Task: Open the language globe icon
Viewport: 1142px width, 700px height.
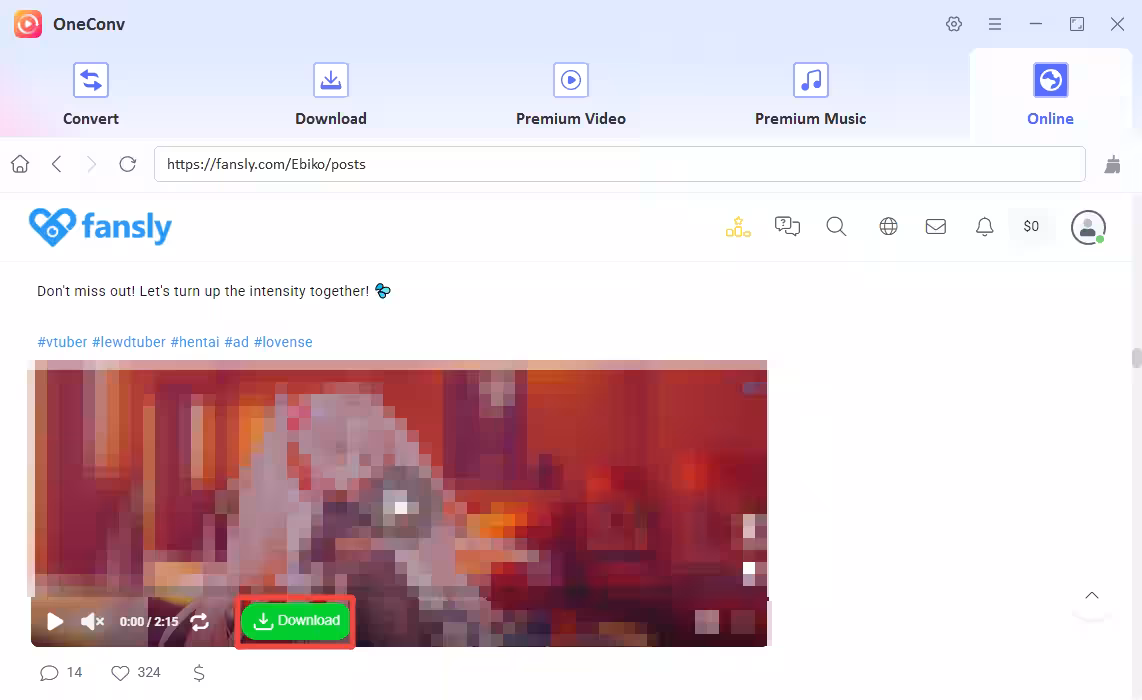Action: pos(888,227)
